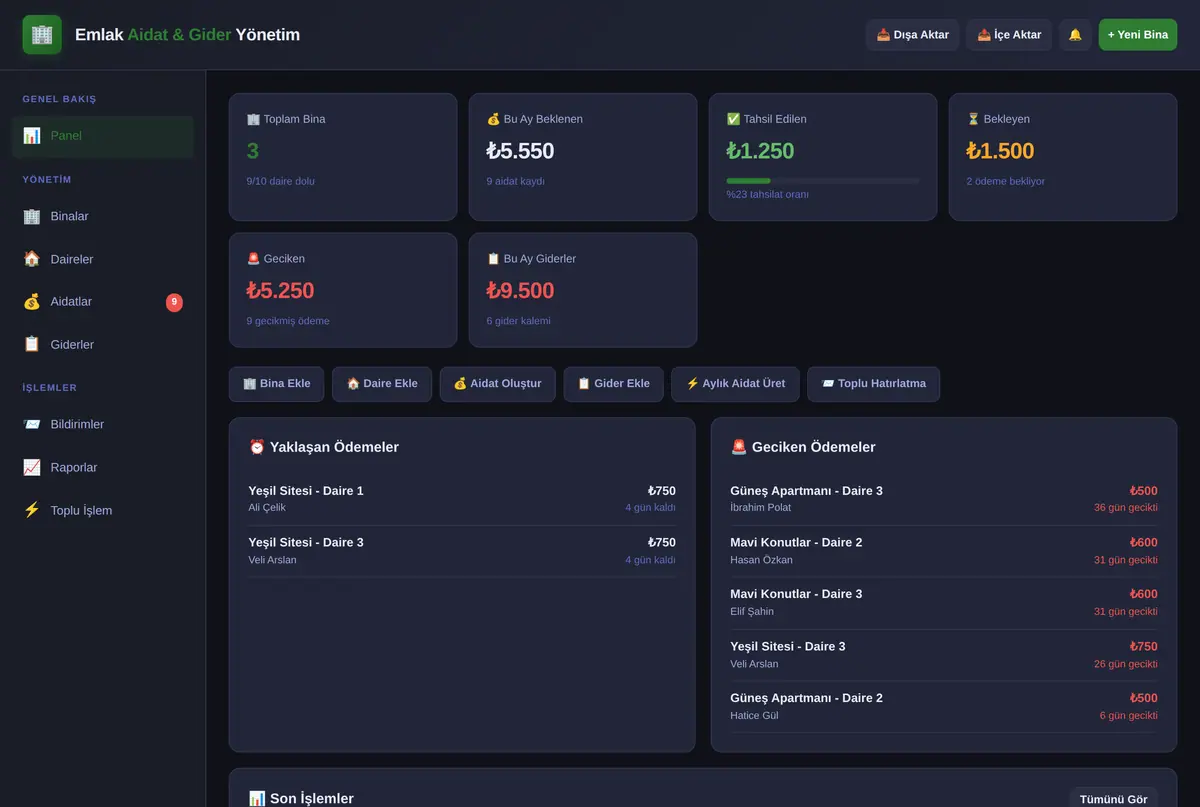Add a building with Yeni Bina
This screenshot has height=807, width=1200.
click(x=1138, y=35)
